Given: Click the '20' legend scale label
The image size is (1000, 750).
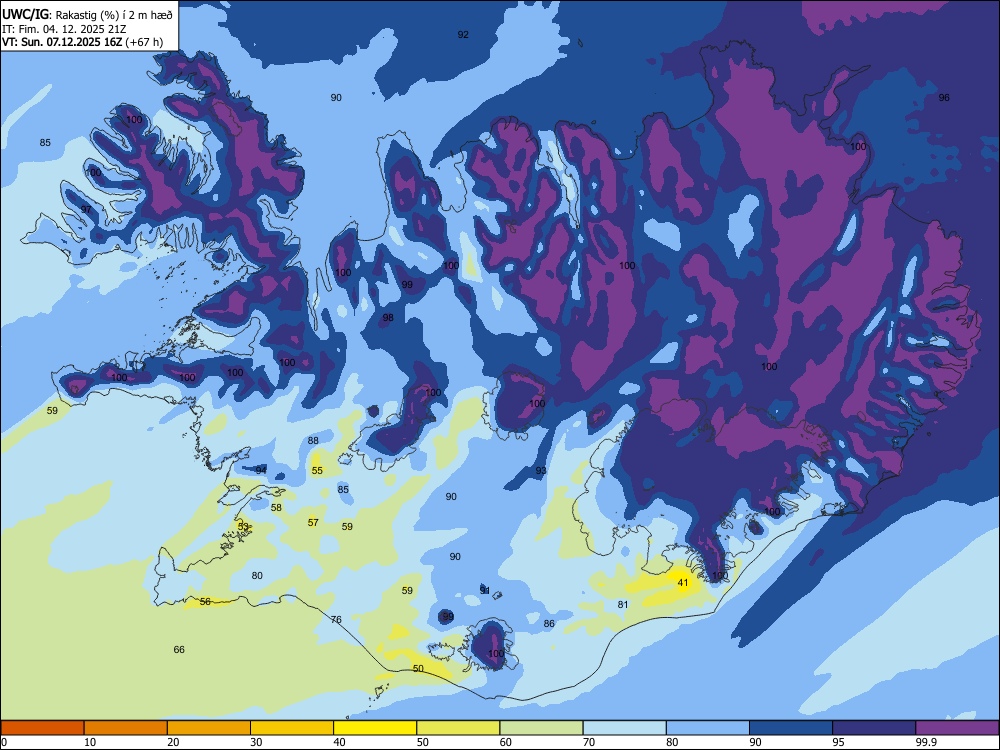Looking at the screenshot, I should [x=173, y=742].
